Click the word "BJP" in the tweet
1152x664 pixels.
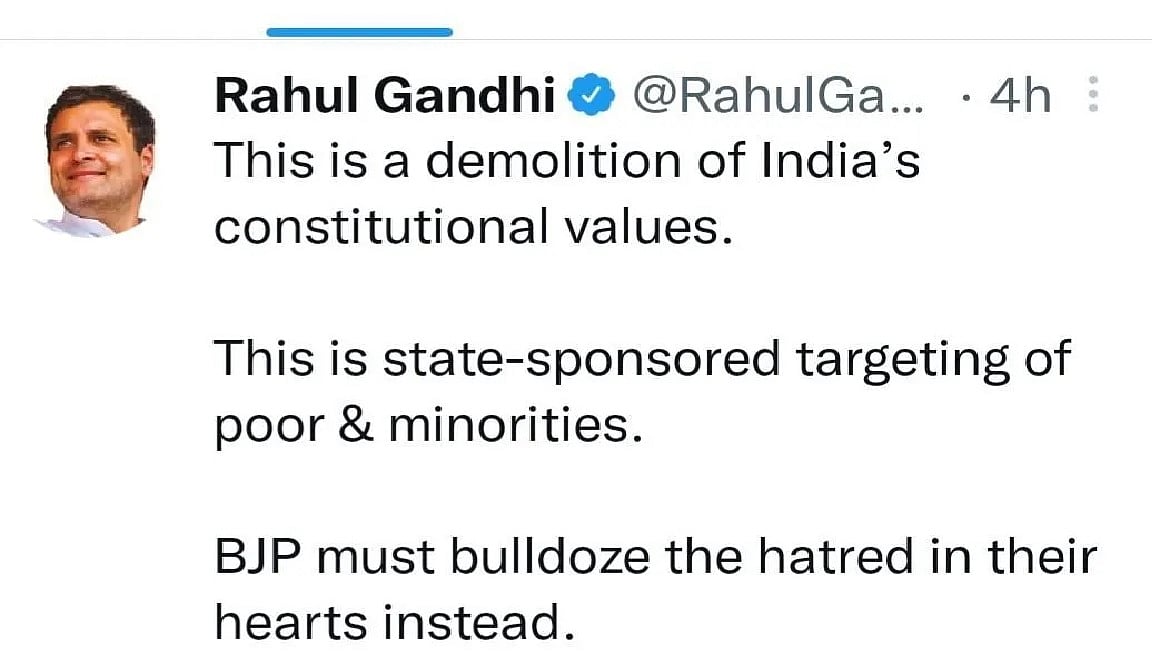pos(259,556)
